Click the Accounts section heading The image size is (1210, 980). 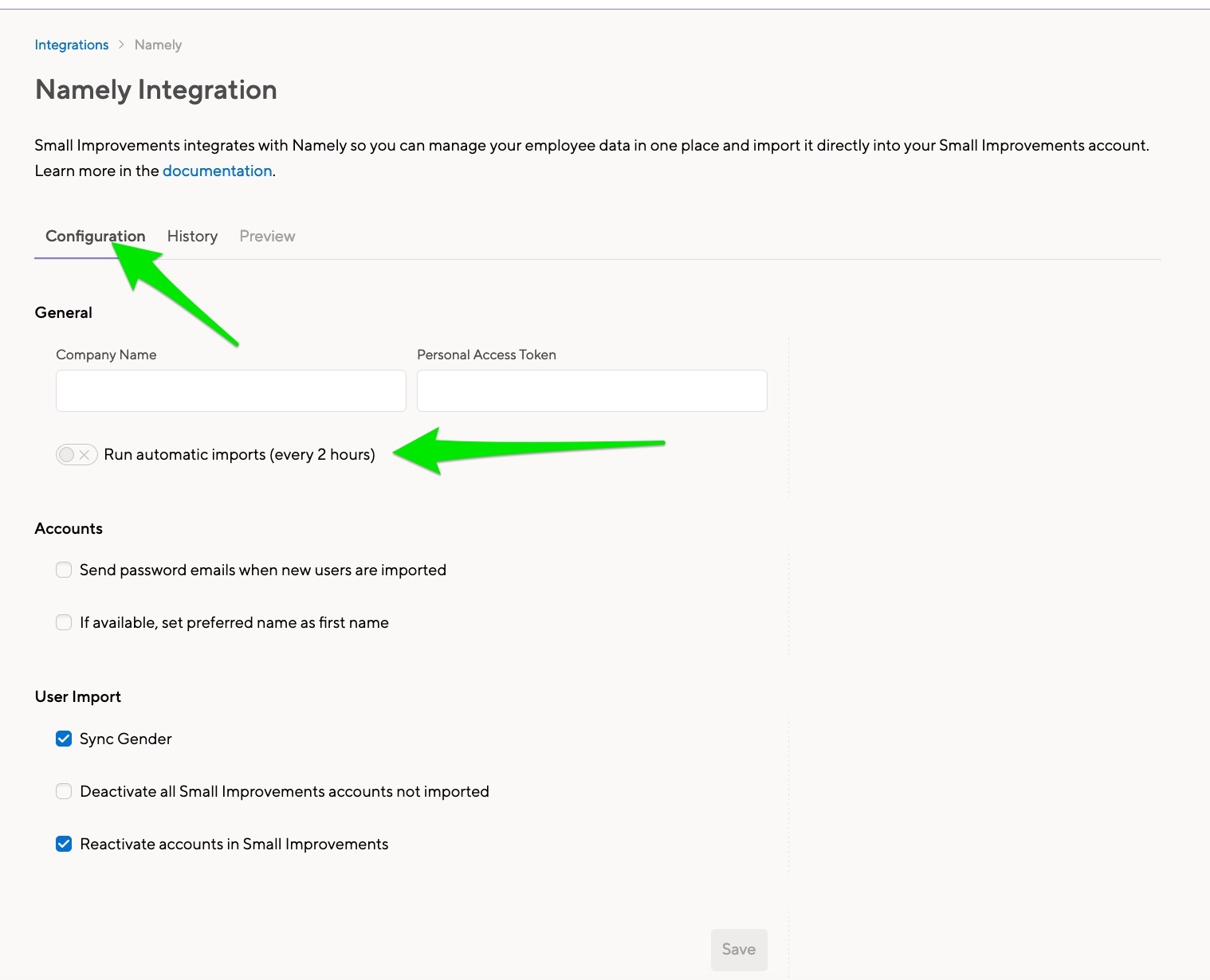pyautogui.click(x=68, y=528)
